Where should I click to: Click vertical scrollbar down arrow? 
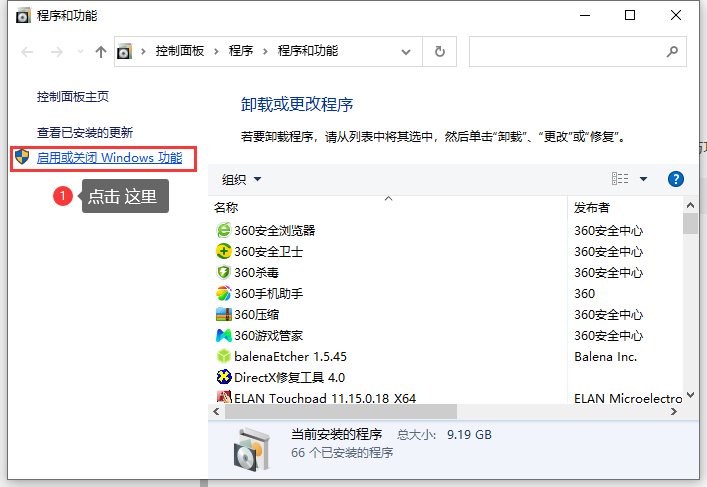690,395
